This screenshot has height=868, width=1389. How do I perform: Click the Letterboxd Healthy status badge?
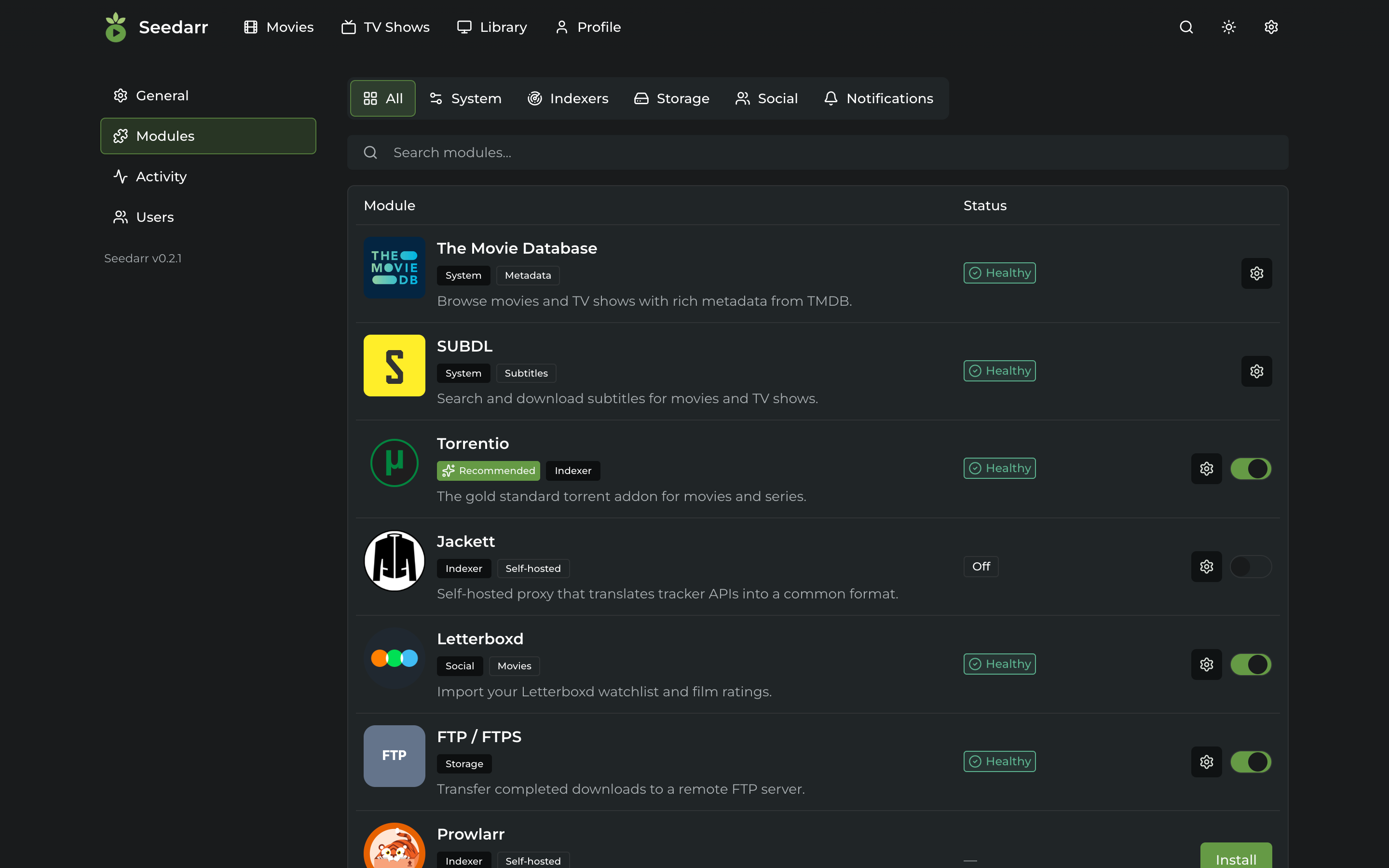999,664
